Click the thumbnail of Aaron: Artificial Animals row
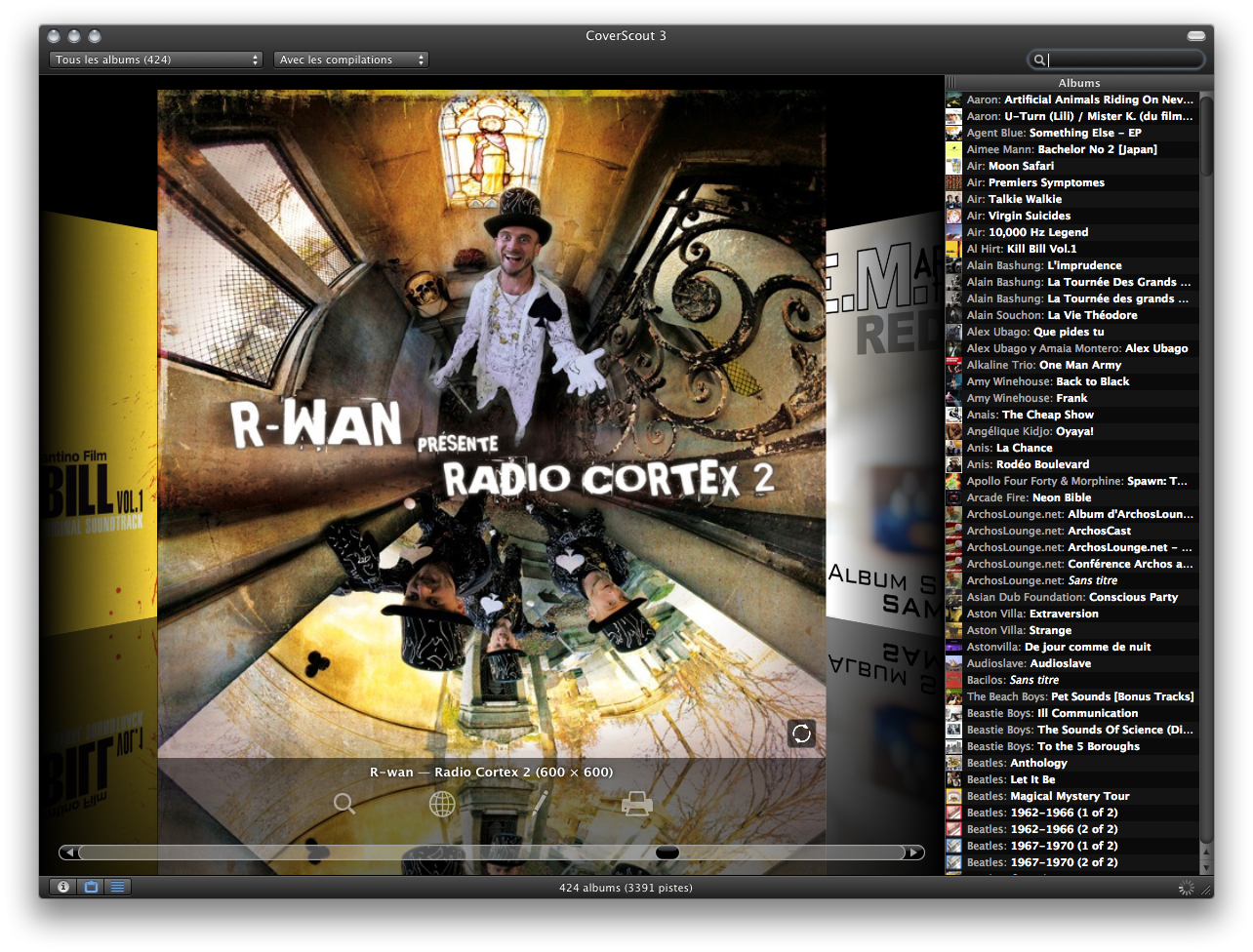Screen dimensions: 1253x952 point(953,99)
